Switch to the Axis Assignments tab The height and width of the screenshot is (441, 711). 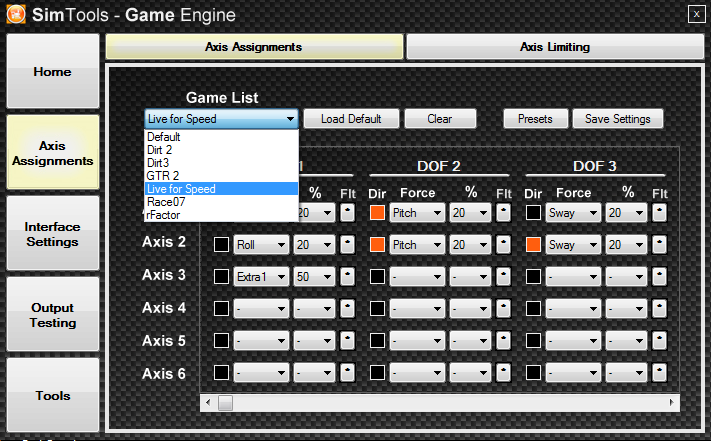[254, 47]
